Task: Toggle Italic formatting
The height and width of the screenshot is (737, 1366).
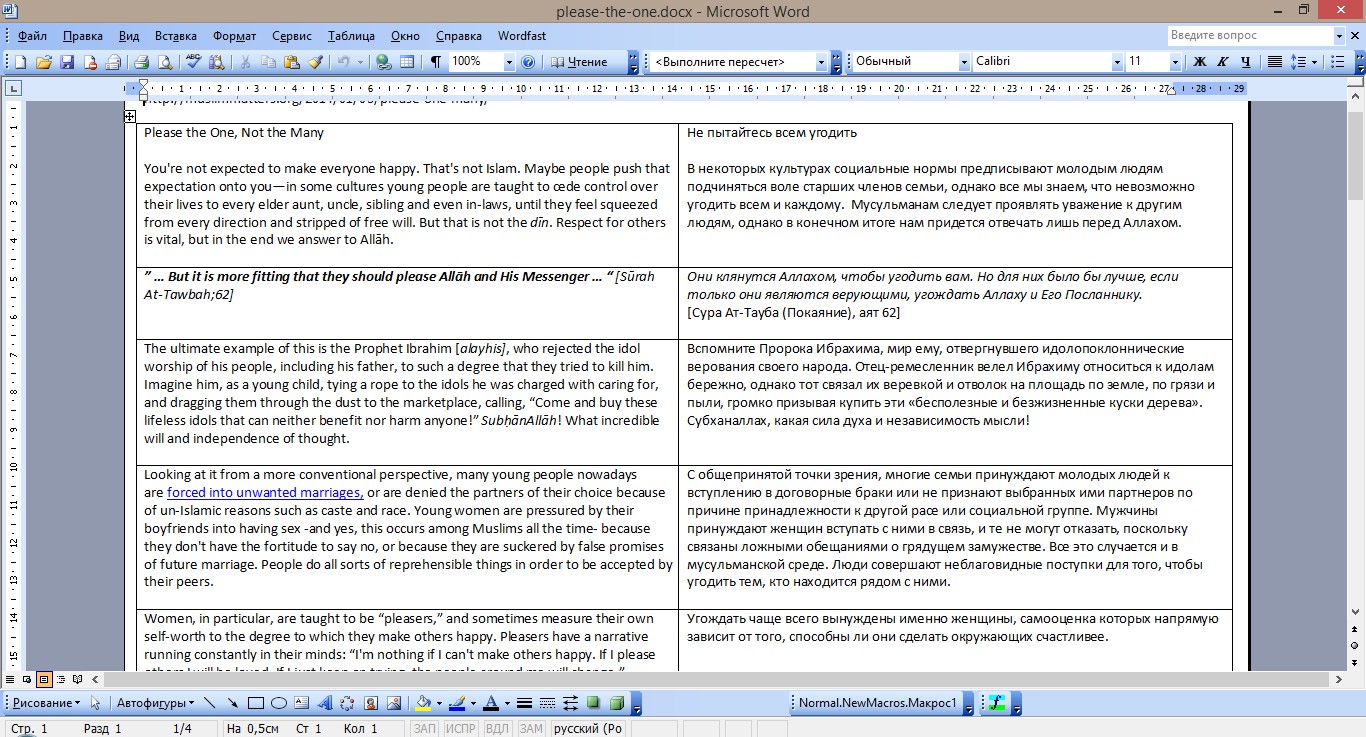Action: click(1222, 62)
